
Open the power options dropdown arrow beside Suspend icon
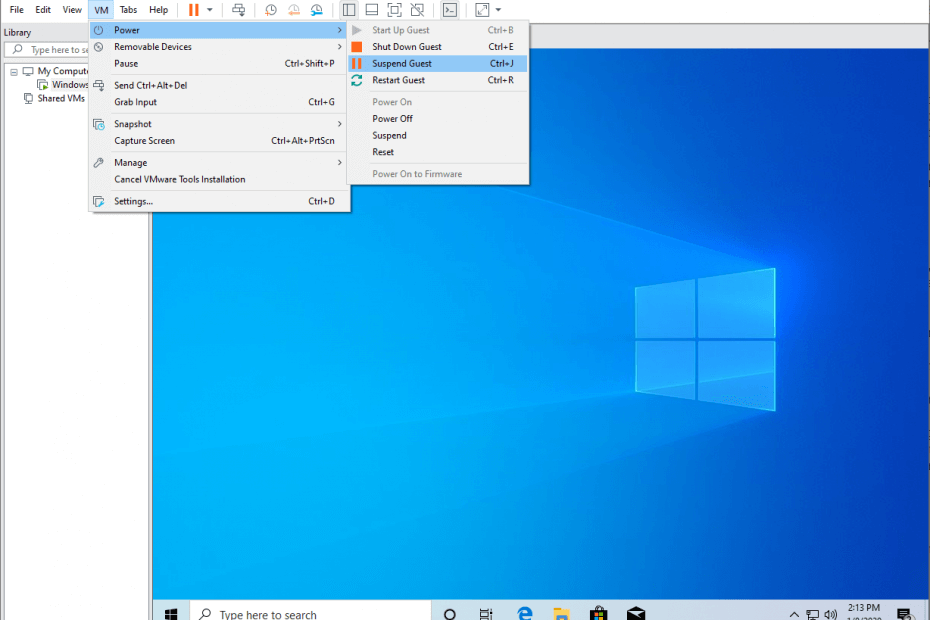point(209,10)
